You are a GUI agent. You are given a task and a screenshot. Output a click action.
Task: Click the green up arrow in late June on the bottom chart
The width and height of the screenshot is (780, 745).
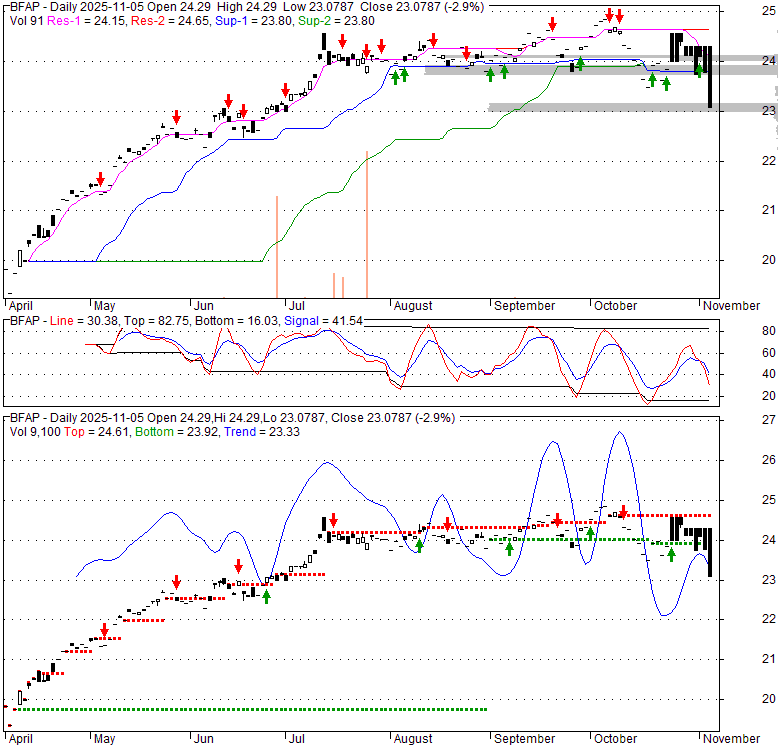pos(267,596)
